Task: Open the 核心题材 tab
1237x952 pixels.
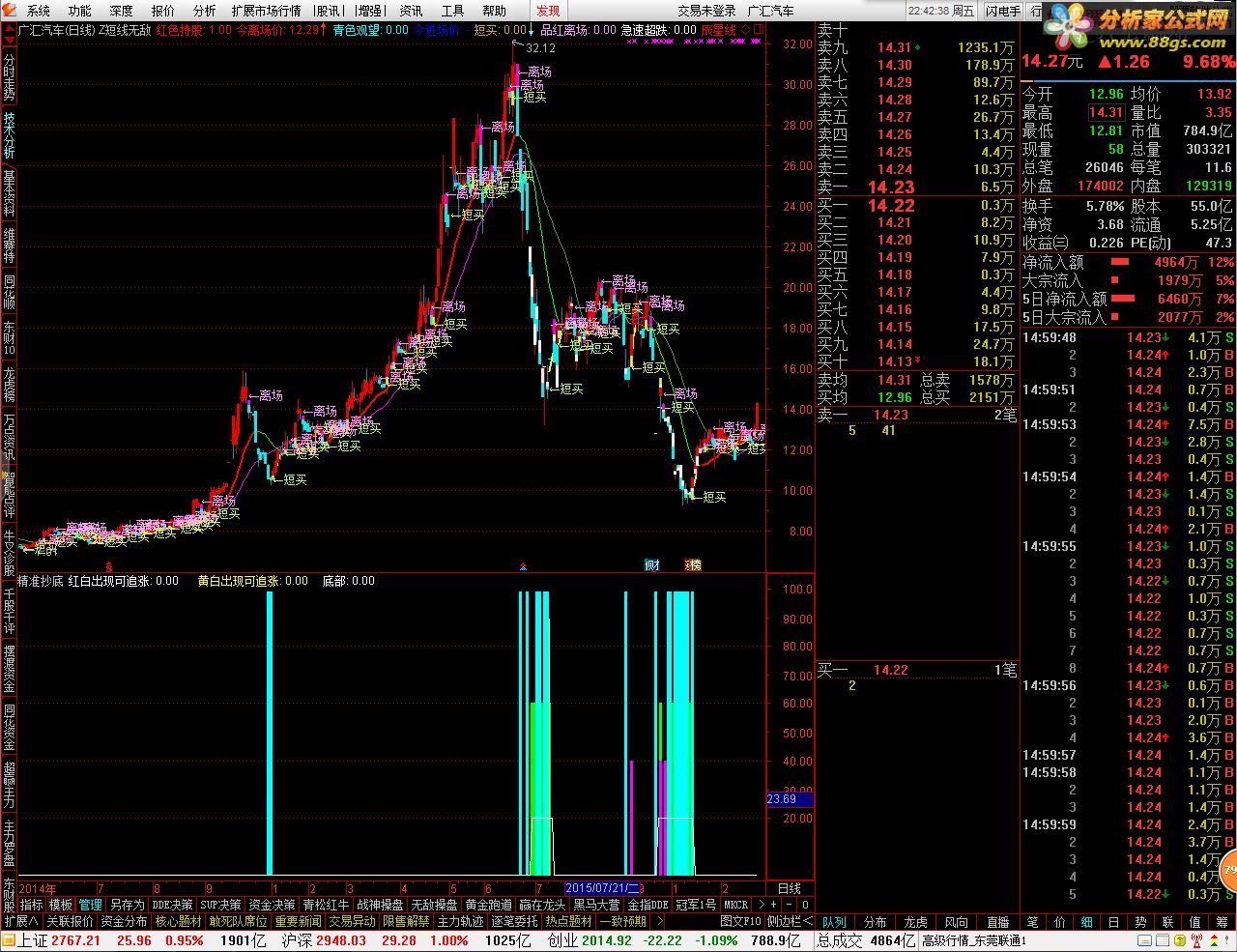Action: (x=179, y=922)
